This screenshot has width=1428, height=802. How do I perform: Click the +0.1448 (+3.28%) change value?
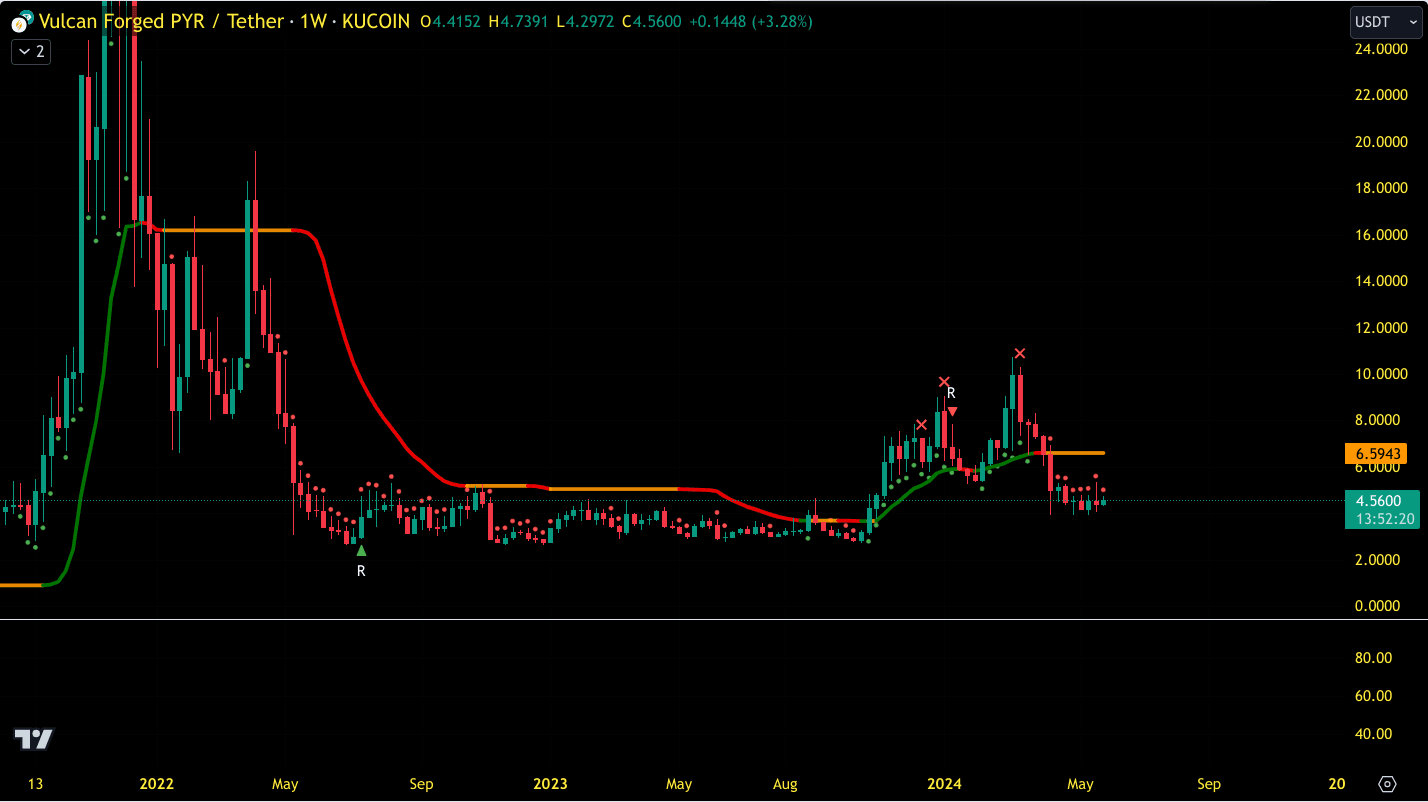(751, 21)
